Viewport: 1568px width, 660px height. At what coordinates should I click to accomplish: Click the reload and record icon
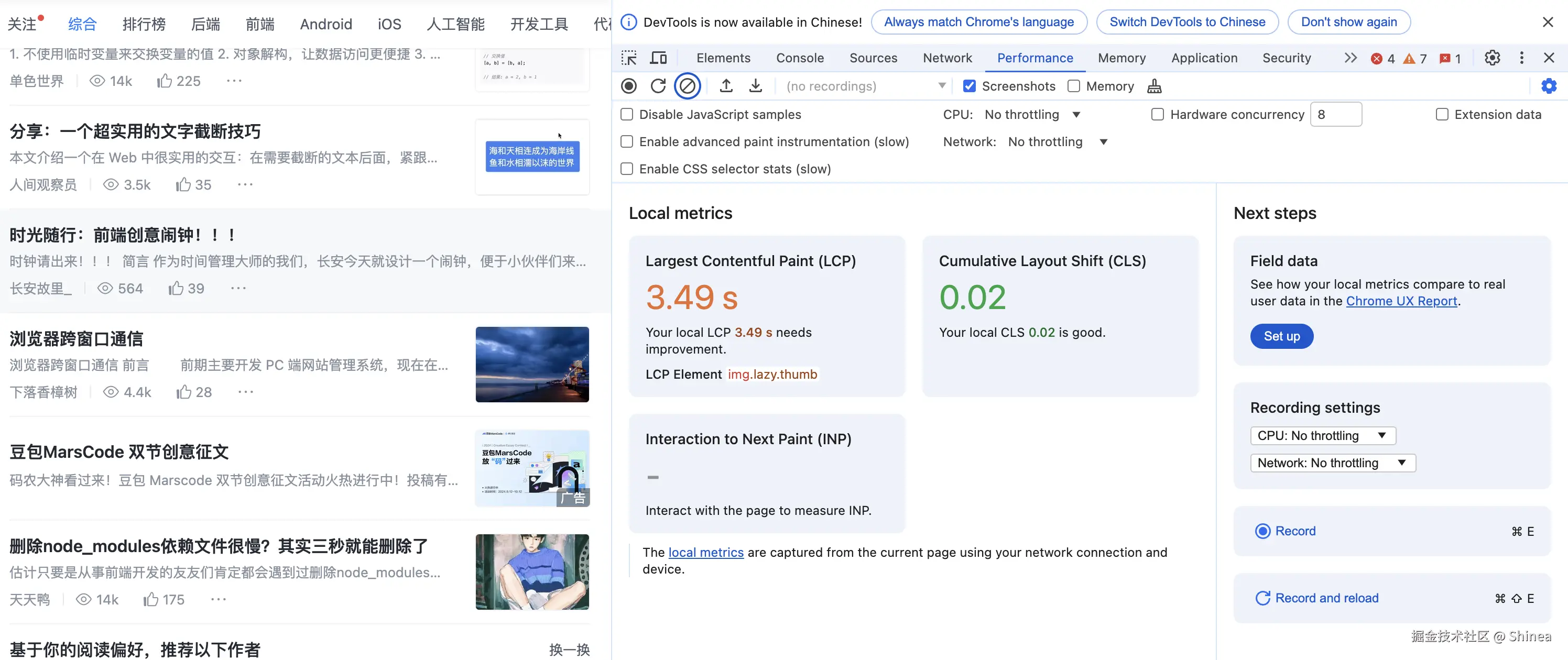658,86
